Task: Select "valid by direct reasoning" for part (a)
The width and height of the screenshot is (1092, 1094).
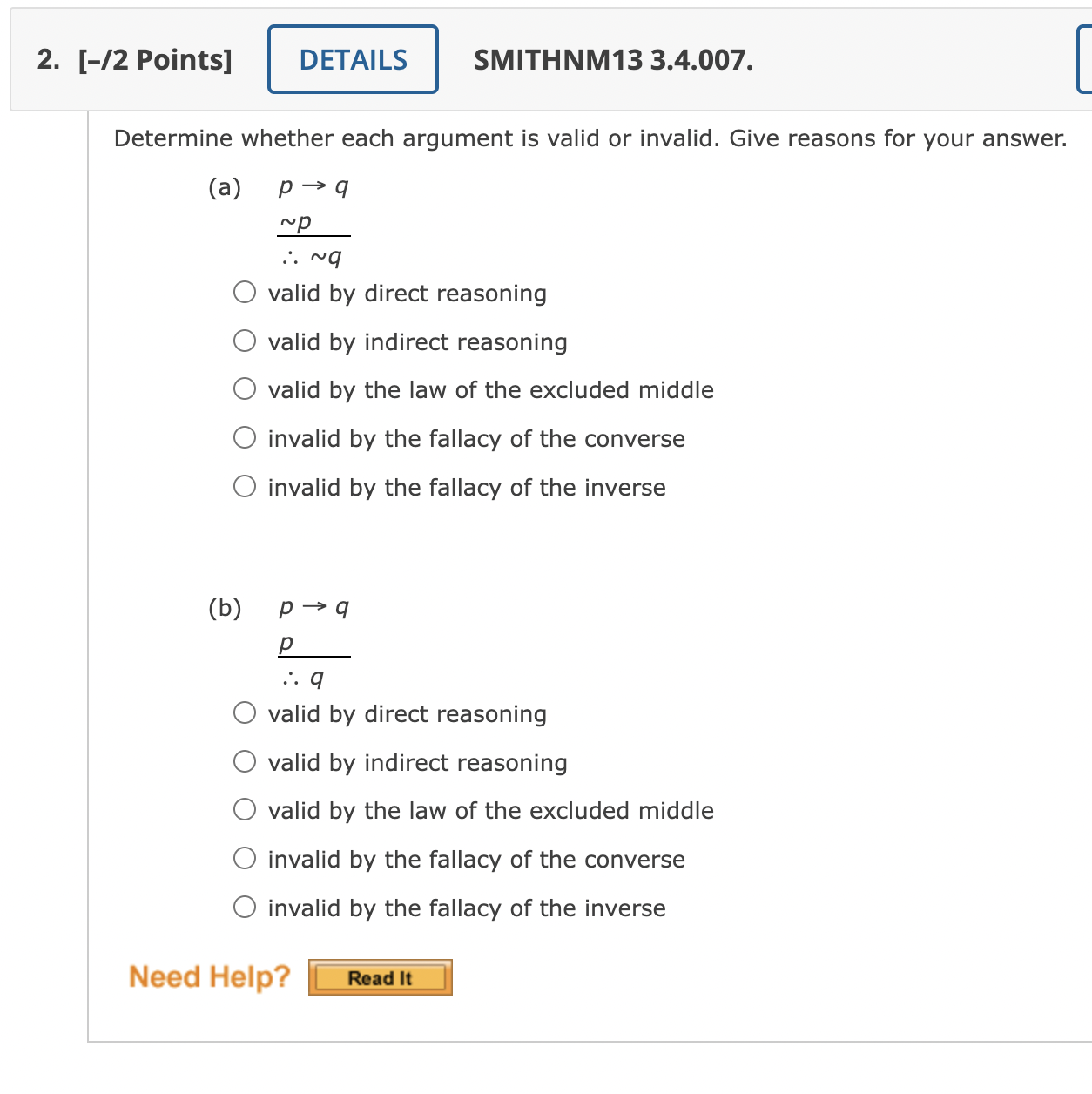Action: click(245, 292)
